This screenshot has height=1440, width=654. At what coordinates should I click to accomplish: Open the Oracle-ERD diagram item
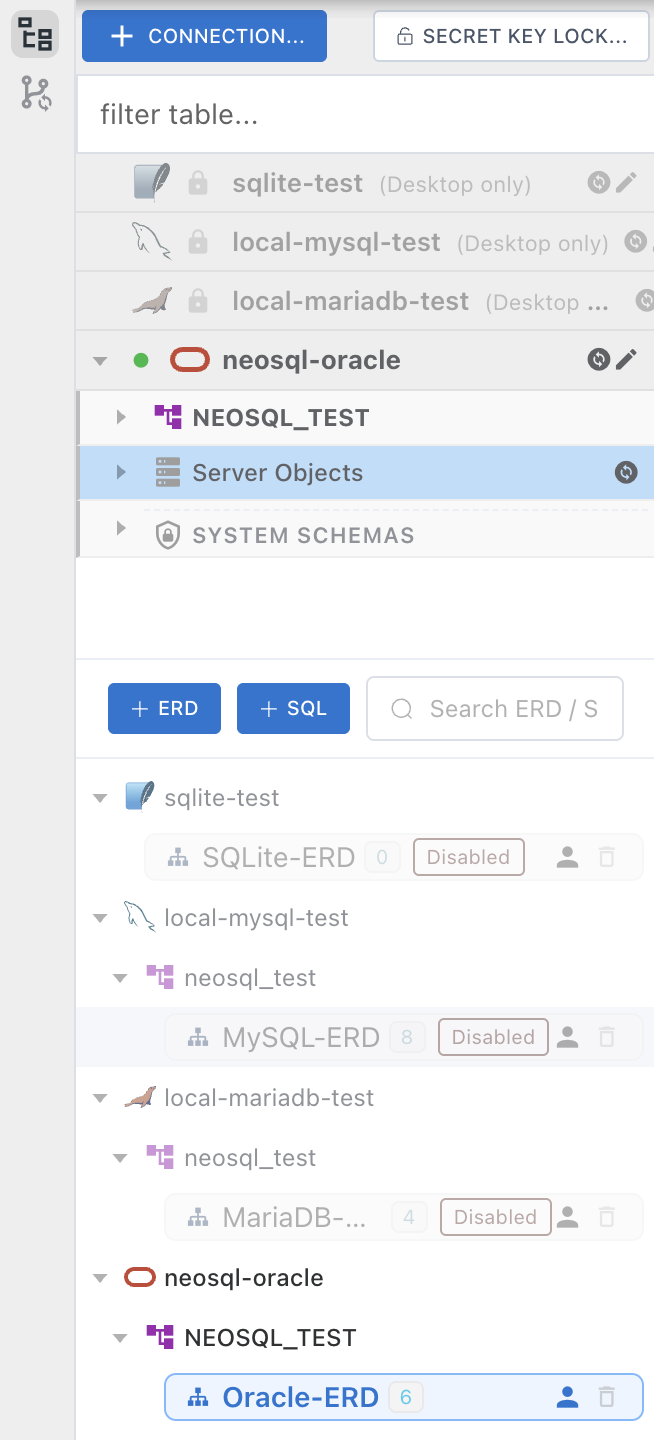point(404,1397)
